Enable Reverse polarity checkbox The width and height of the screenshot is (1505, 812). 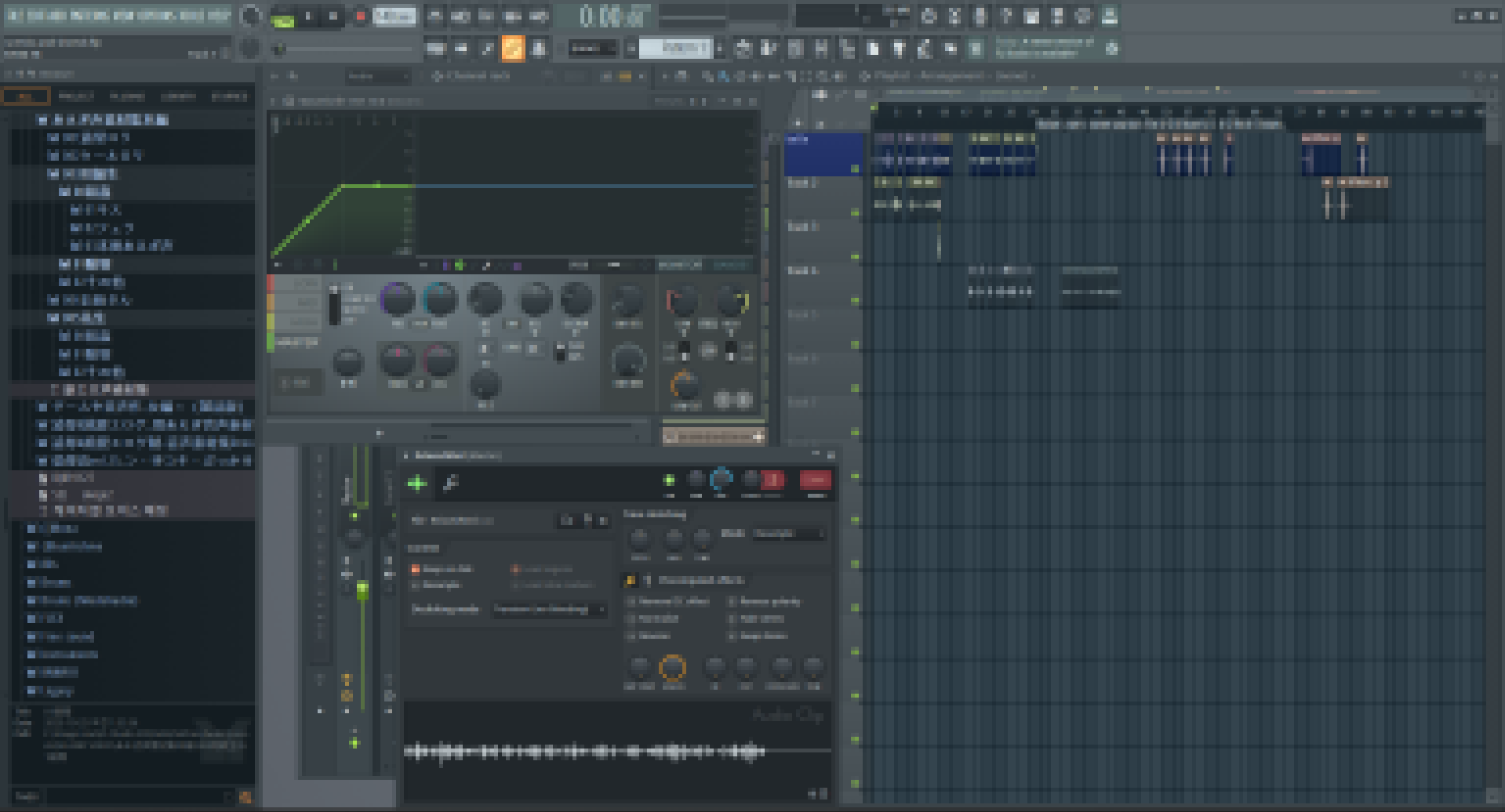732,601
